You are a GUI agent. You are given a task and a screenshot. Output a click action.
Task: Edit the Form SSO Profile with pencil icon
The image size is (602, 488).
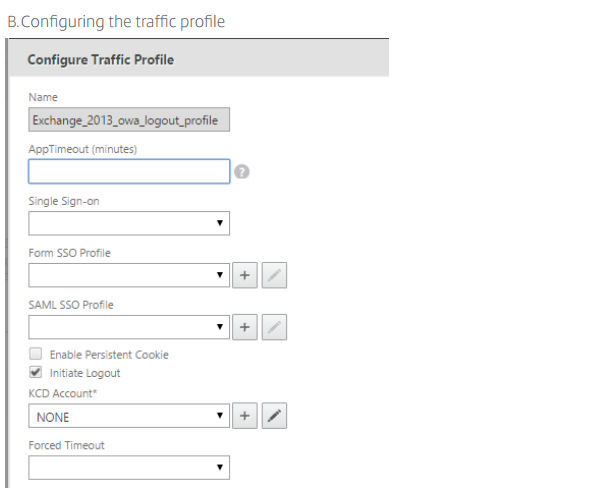tap(273, 274)
